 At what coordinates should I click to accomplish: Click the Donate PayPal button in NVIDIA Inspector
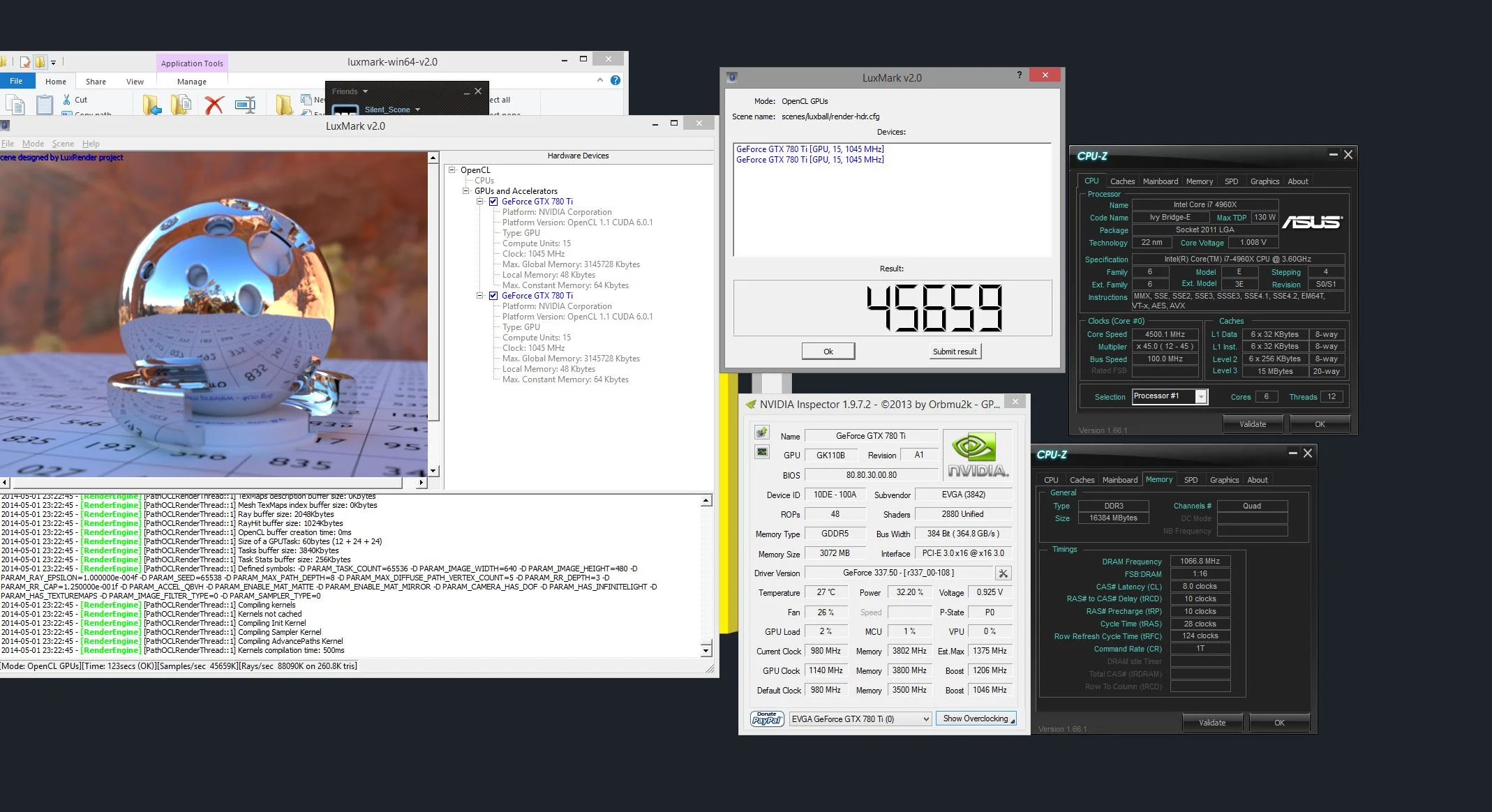[767, 719]
